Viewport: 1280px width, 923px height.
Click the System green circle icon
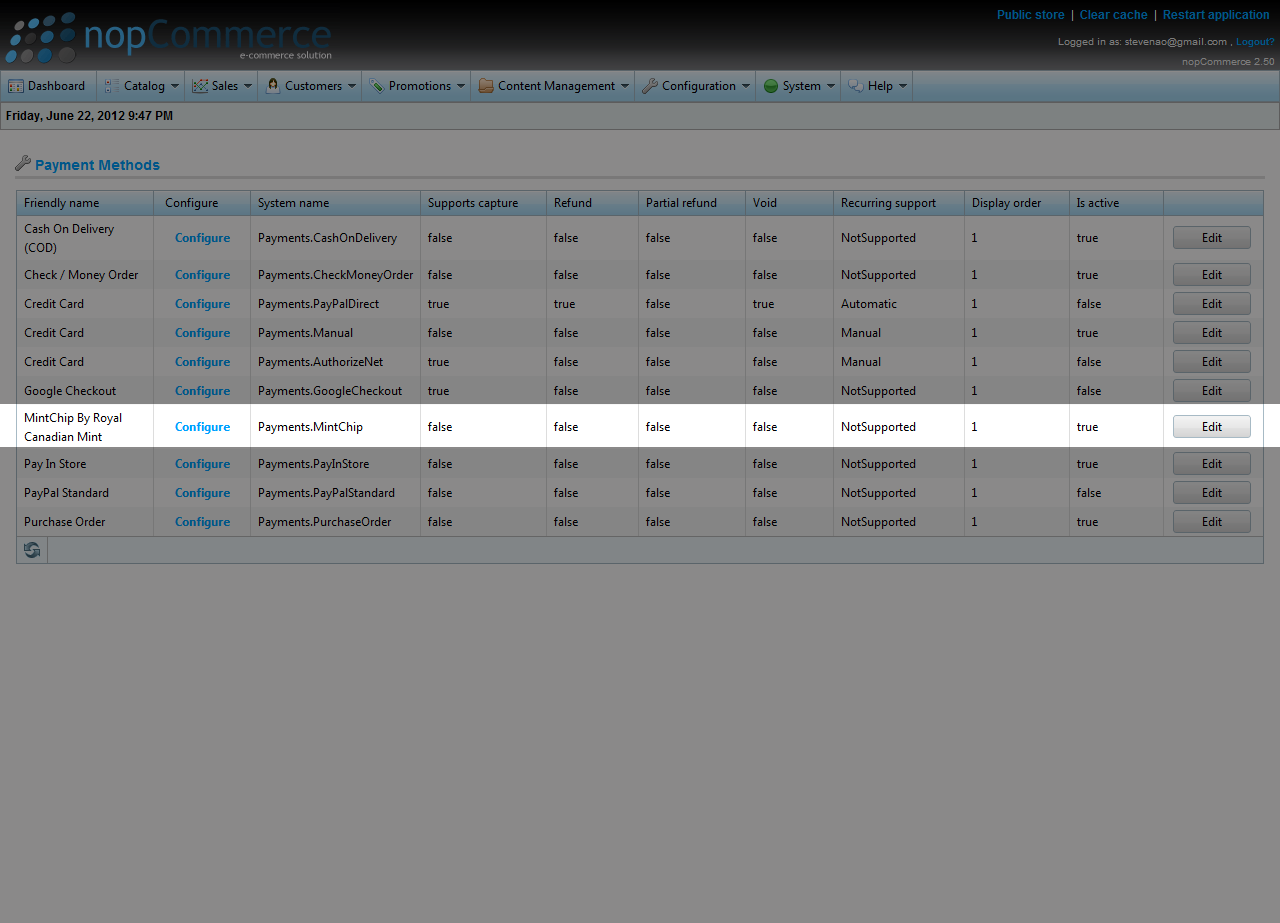[771, 86]
